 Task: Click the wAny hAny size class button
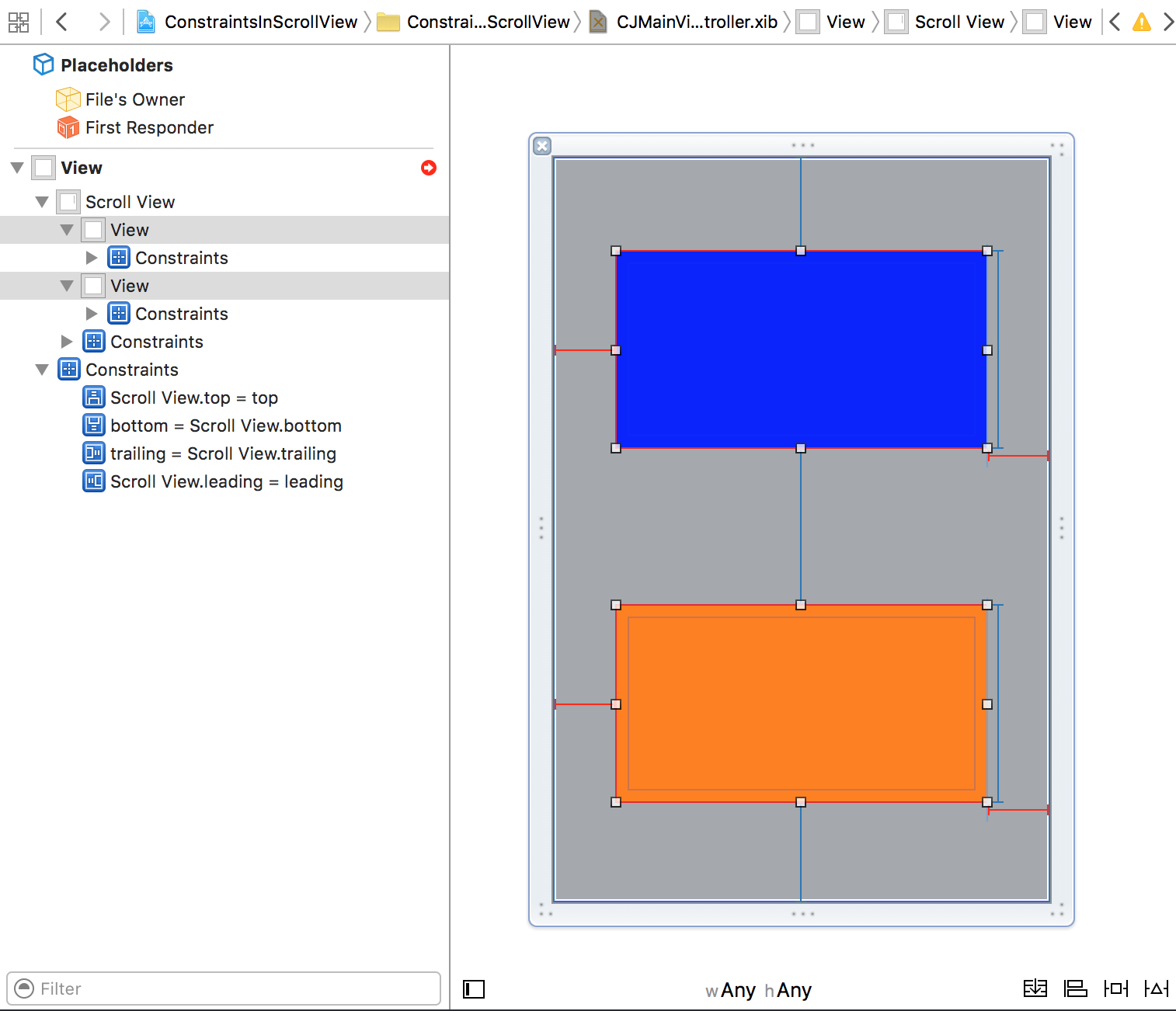click(x=758, y=990)
